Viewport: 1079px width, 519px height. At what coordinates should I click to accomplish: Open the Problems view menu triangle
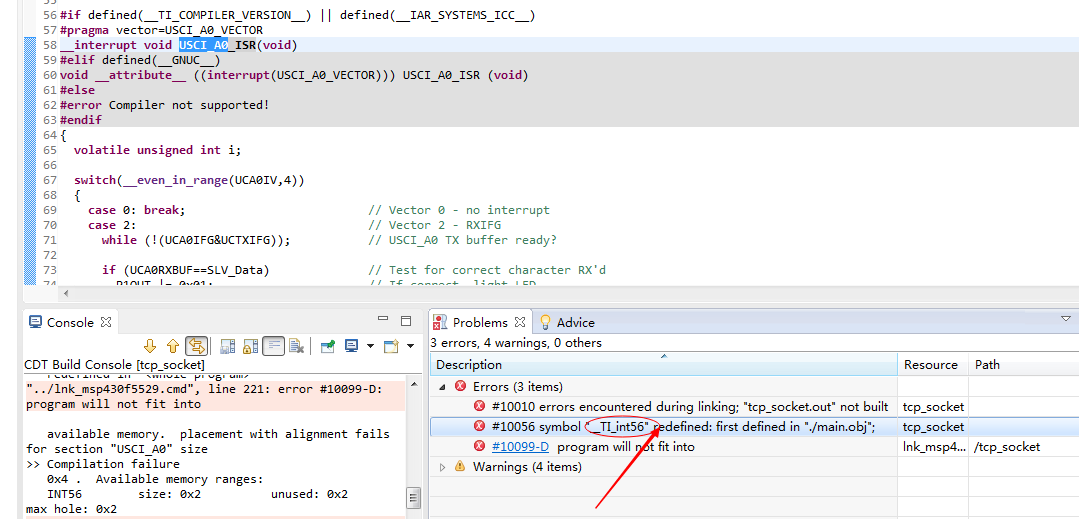(1066, 319)
